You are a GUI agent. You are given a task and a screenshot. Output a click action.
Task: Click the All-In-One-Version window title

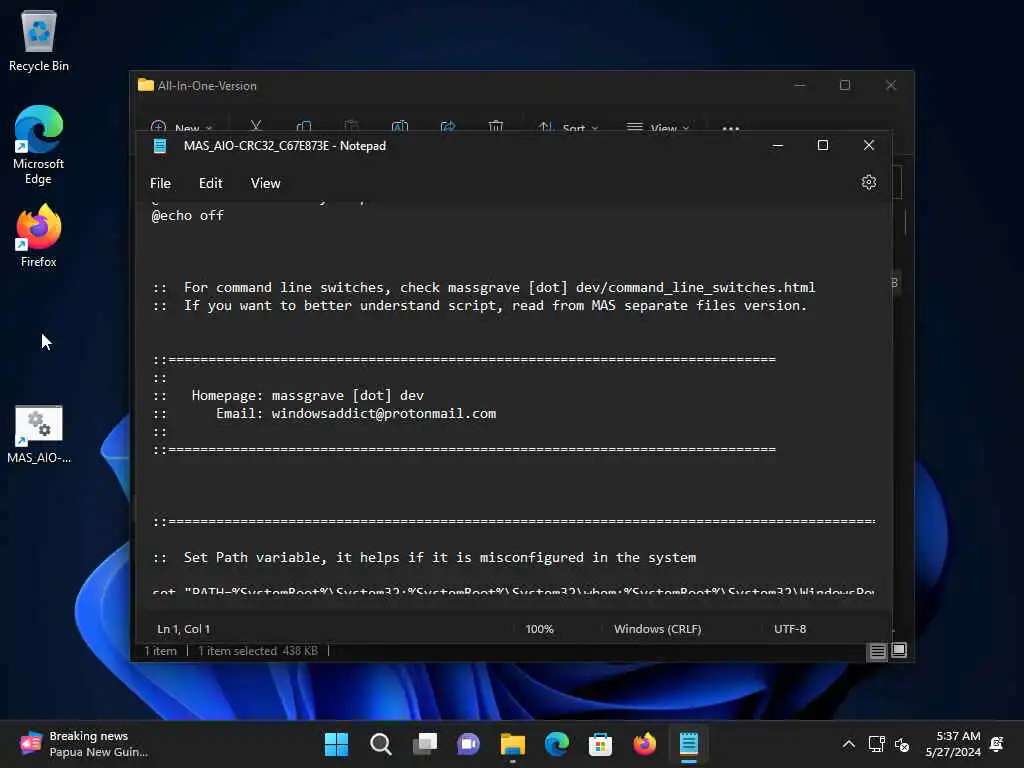[207, 86]
